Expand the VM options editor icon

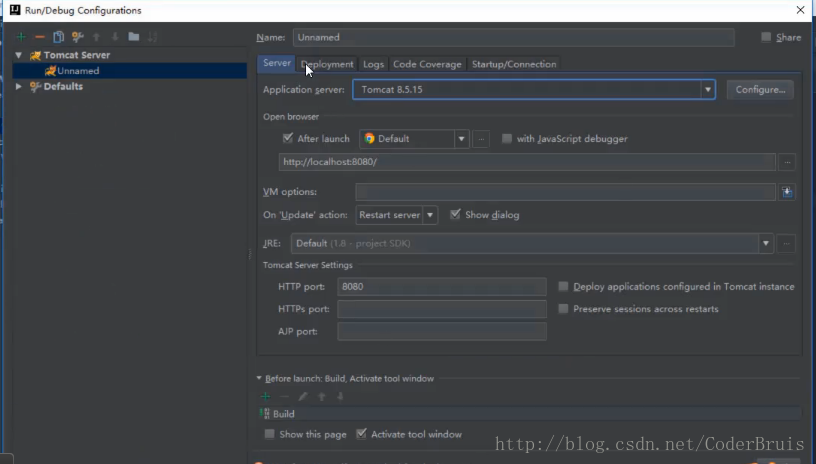coord(787,192)
